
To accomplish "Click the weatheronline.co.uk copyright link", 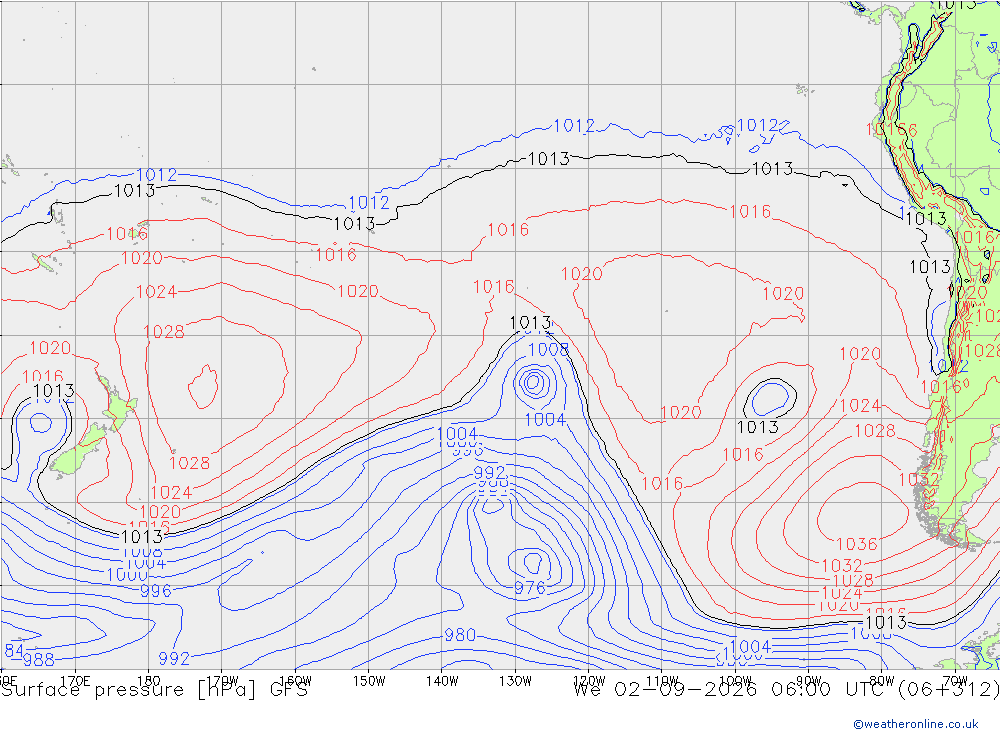I will point(916,723).
